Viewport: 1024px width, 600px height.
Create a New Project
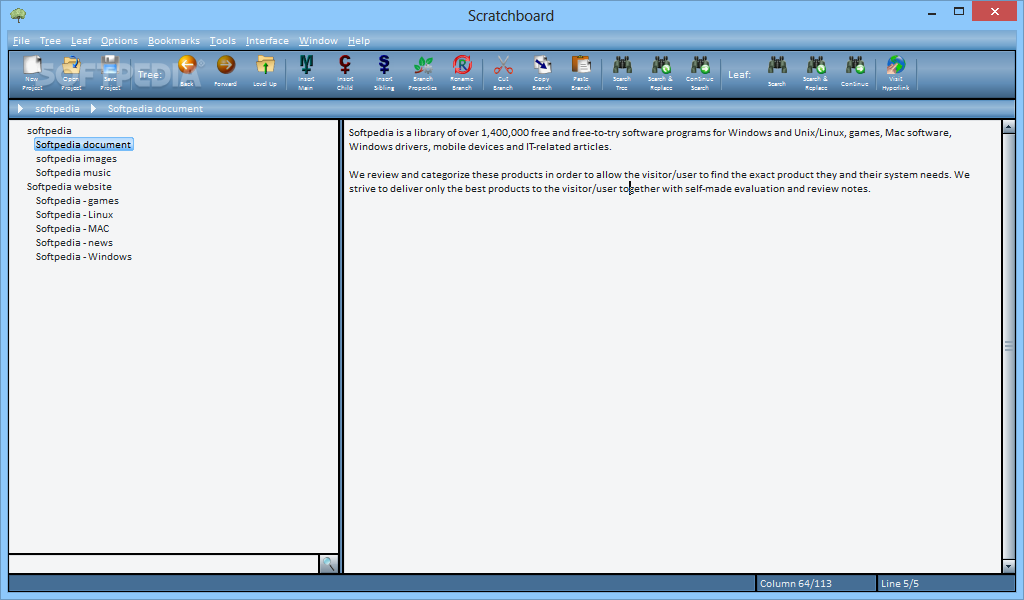32,72
